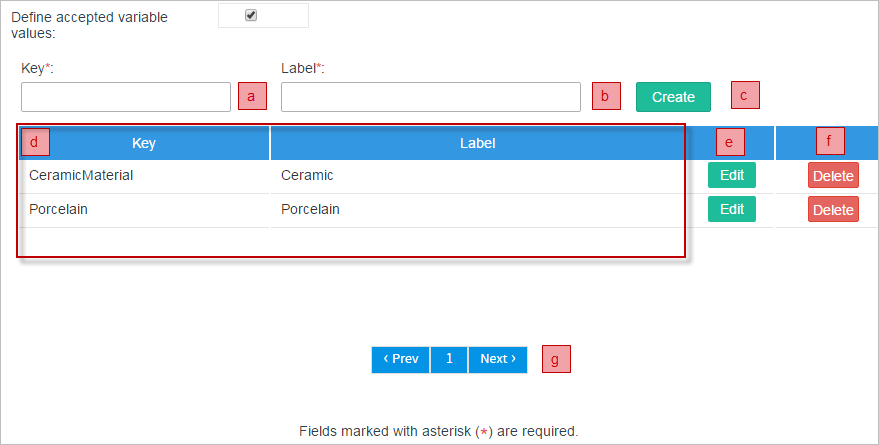Click the red annotation marker 'a'
Image resolution: width=879 pixels, height=445 pixels.
tap(253, 96)
